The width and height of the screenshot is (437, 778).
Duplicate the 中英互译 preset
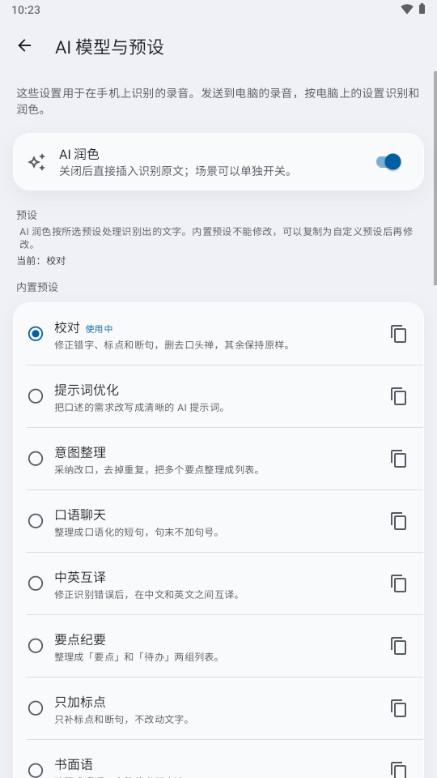(x=398, y=584)
